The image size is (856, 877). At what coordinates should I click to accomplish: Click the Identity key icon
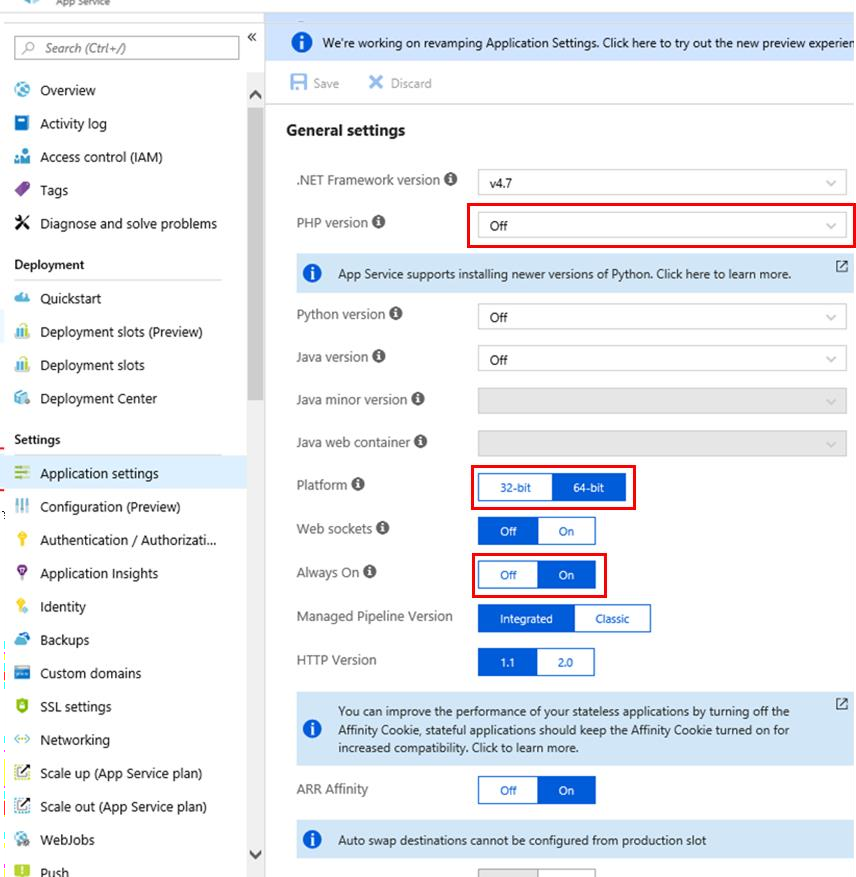[22, 606]
